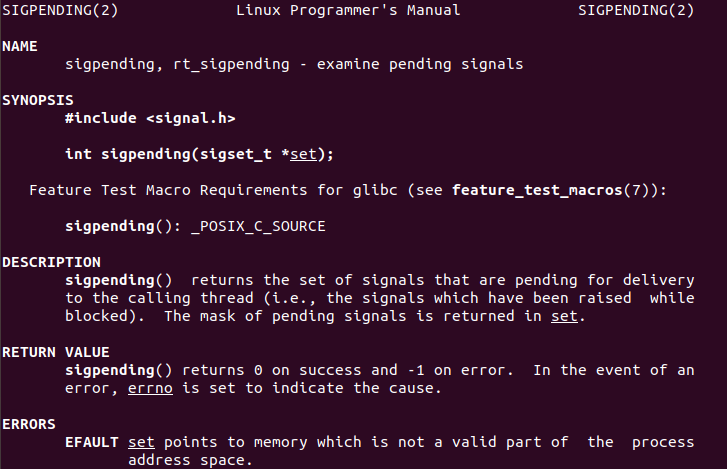Click the DESCRIPTION section heading
The image size is (727, 469).
click(51, 262)
